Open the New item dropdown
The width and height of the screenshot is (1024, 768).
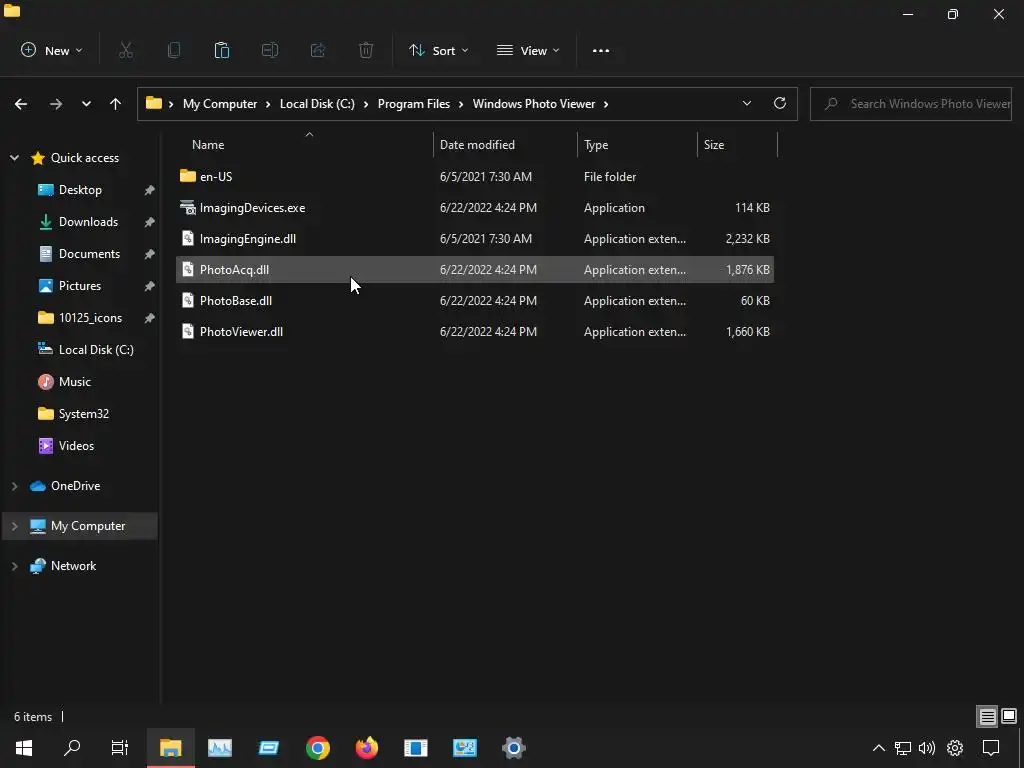(x=52, y=50)
